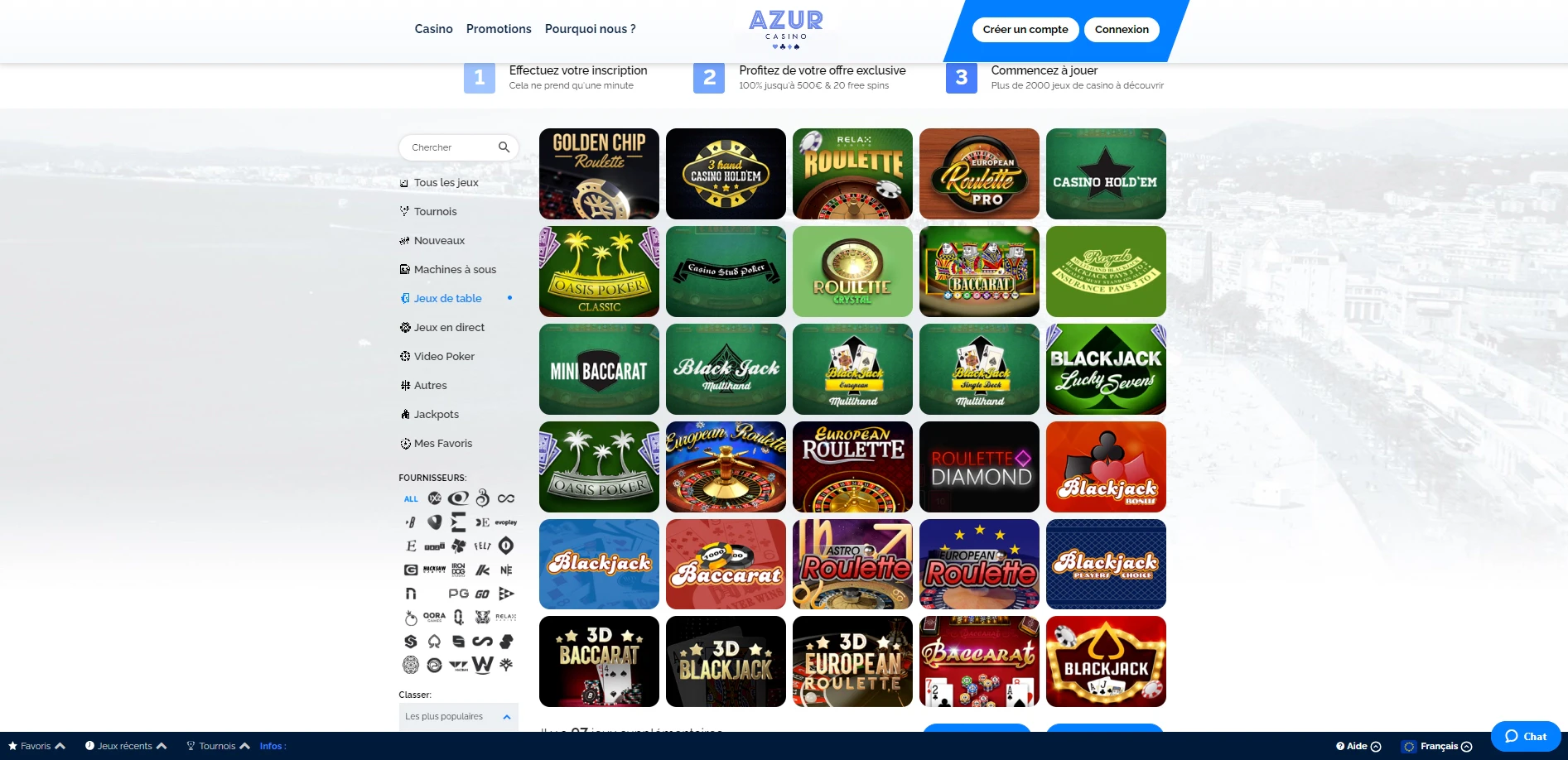Viewport: 1568px width, 760px height.
Task: Open the Casino nav item
Action: (434, 29)
